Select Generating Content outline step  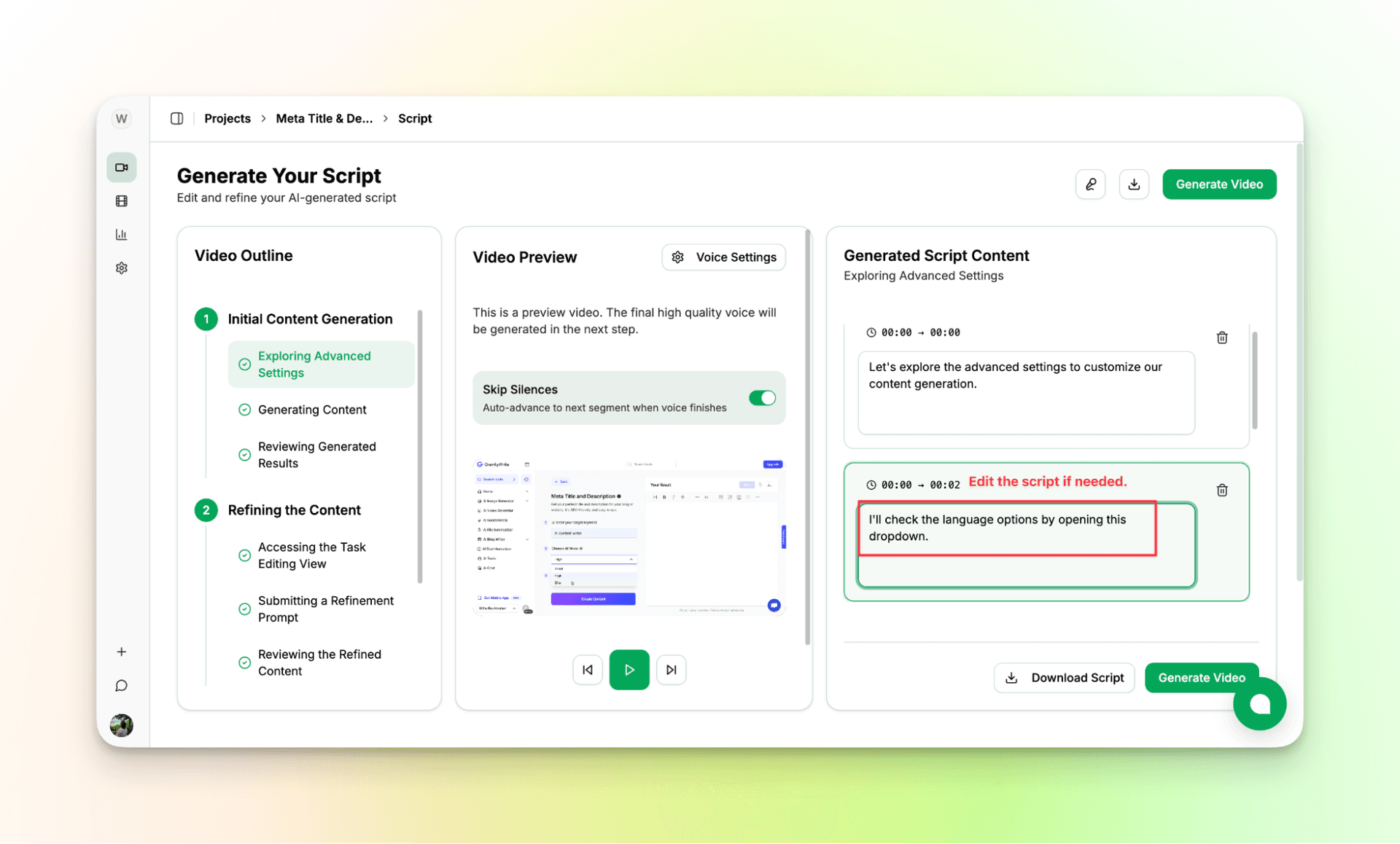[x=312, y=410]
